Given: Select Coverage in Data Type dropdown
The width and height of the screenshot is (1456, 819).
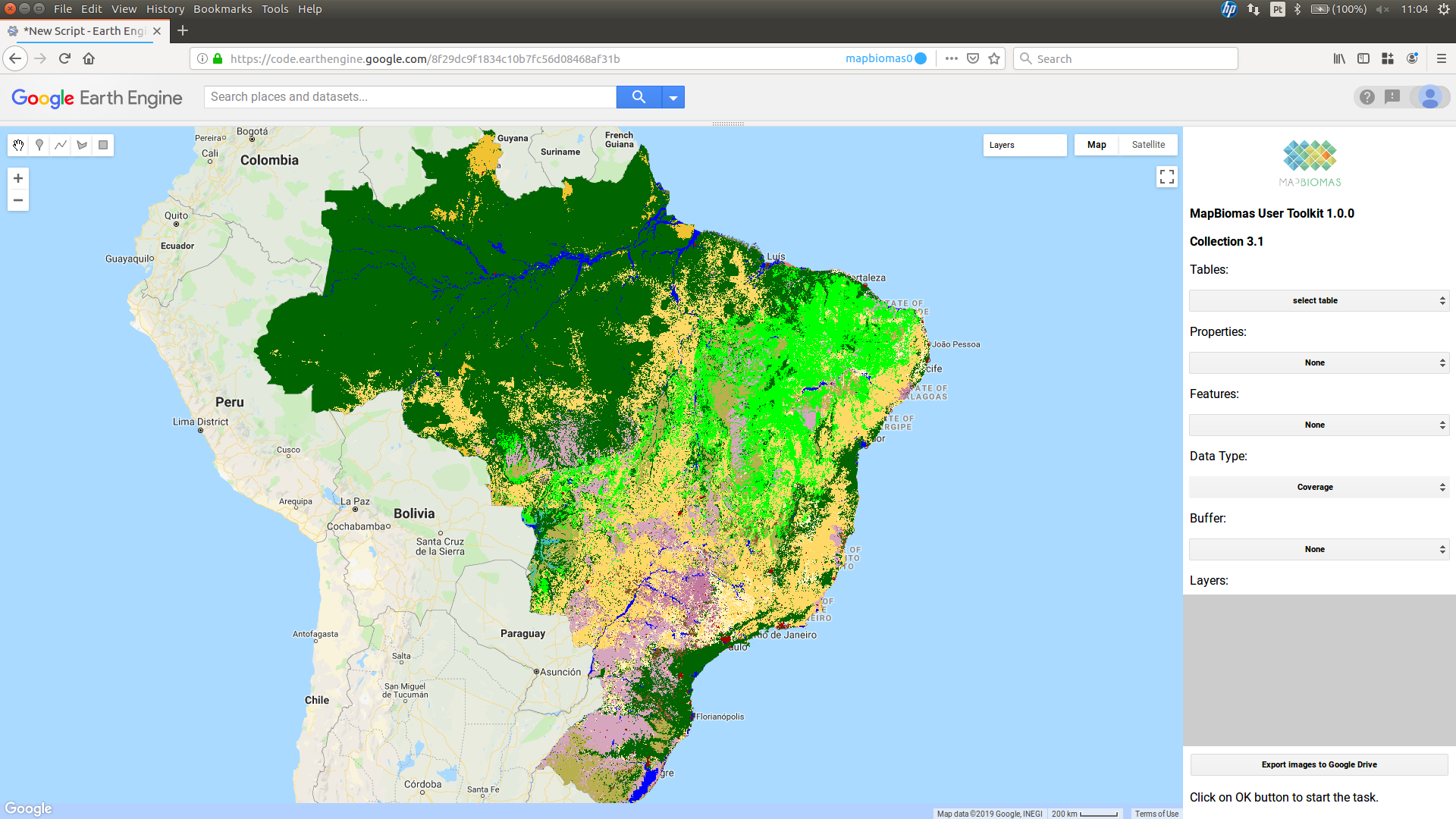Looking at the screenshot, I should [1315, 487].
